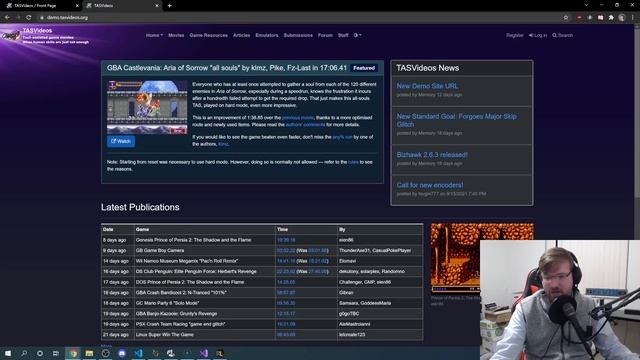Open the DS Club Penguin time link
The height and width of the screenshot is (360, 640).
[286, 271]
